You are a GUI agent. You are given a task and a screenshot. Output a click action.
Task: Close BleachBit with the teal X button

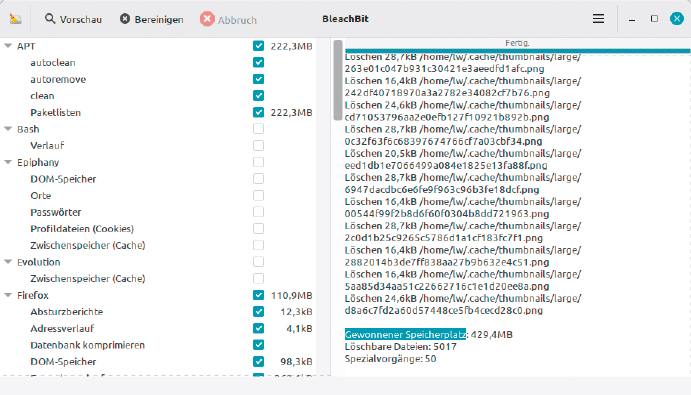pos(676,19)
